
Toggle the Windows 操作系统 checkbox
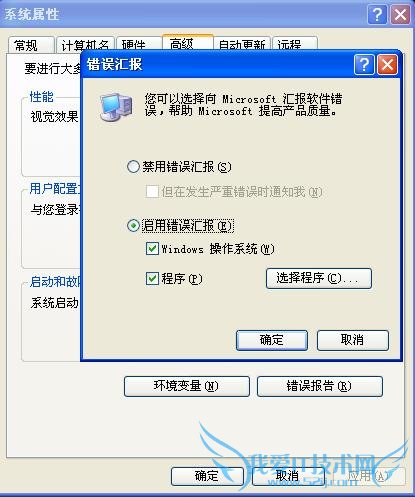coord(152,249)
